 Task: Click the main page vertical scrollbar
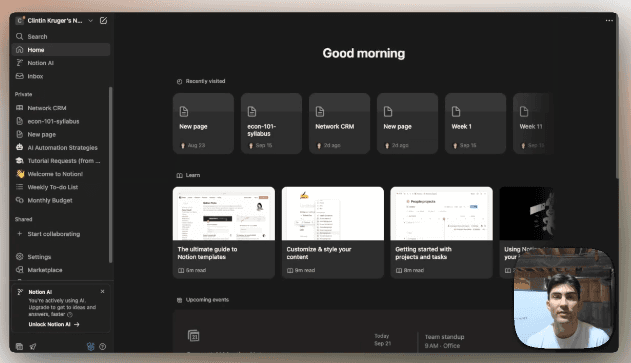(x=617, y=97)
